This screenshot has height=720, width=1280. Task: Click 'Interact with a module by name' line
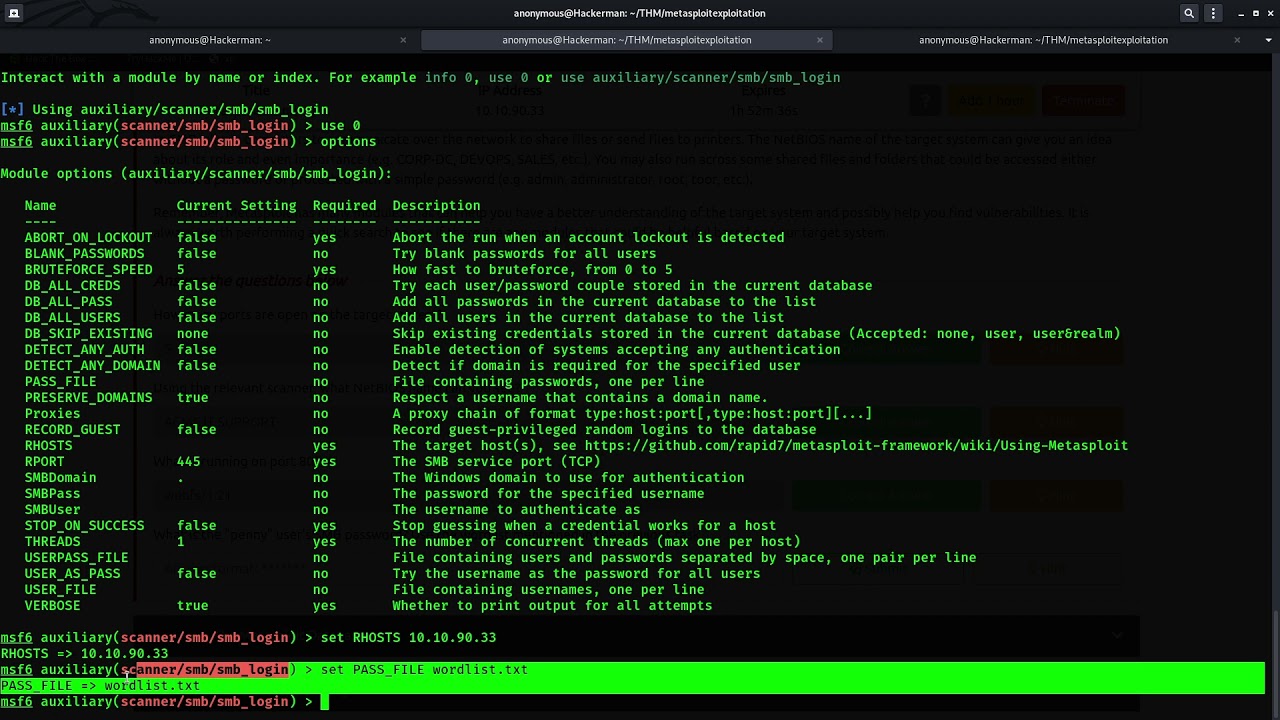click(x=420, y=78)
